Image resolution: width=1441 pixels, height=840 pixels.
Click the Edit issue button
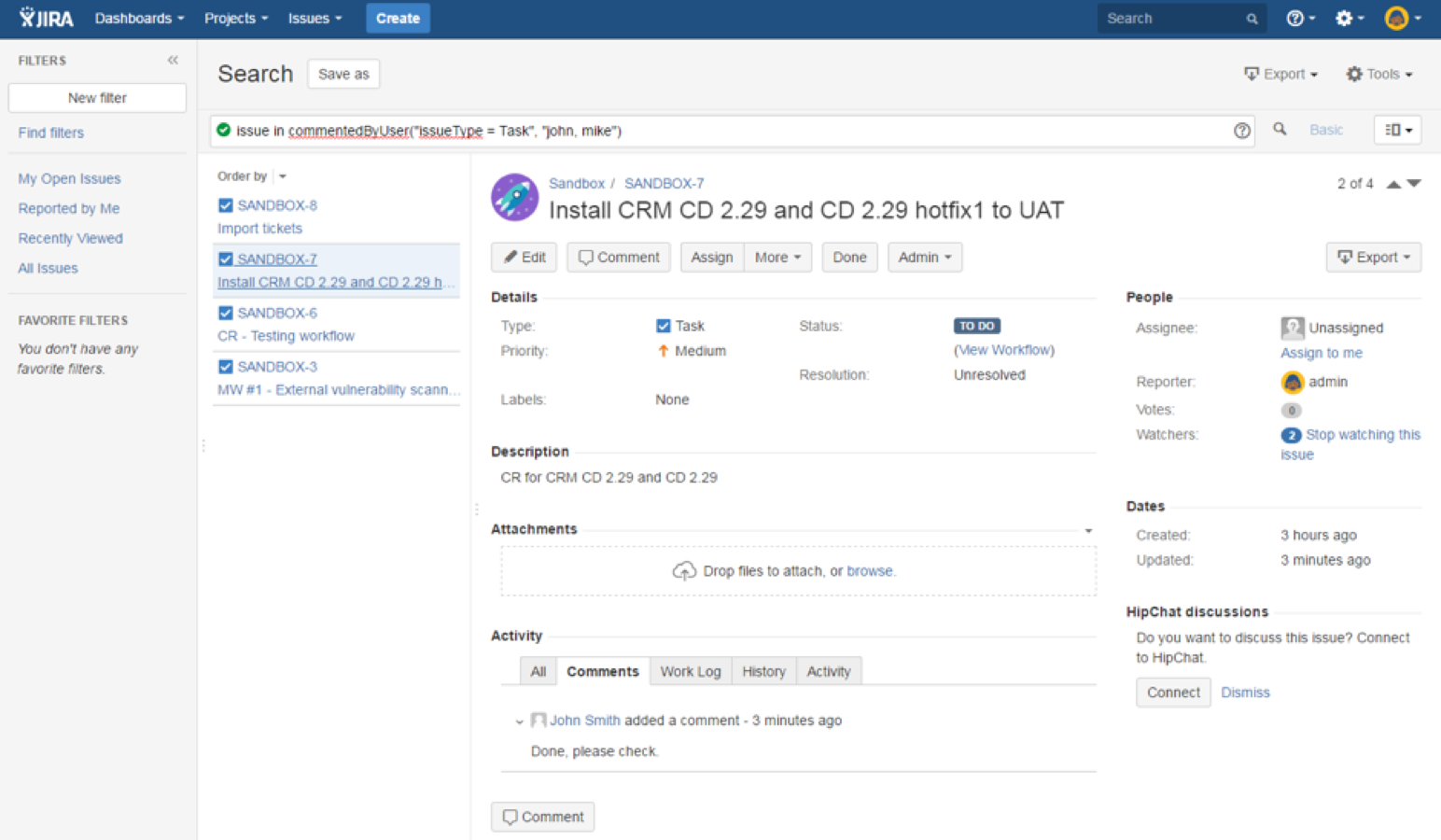[525, 257]
